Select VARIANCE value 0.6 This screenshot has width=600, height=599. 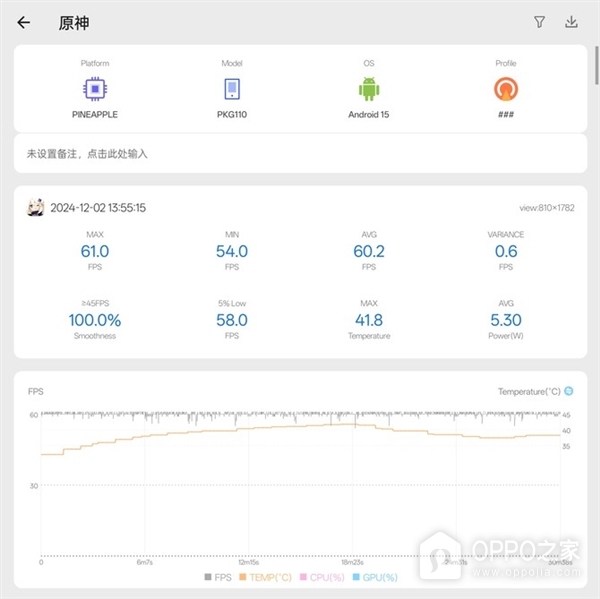click(x=506, y=251)
